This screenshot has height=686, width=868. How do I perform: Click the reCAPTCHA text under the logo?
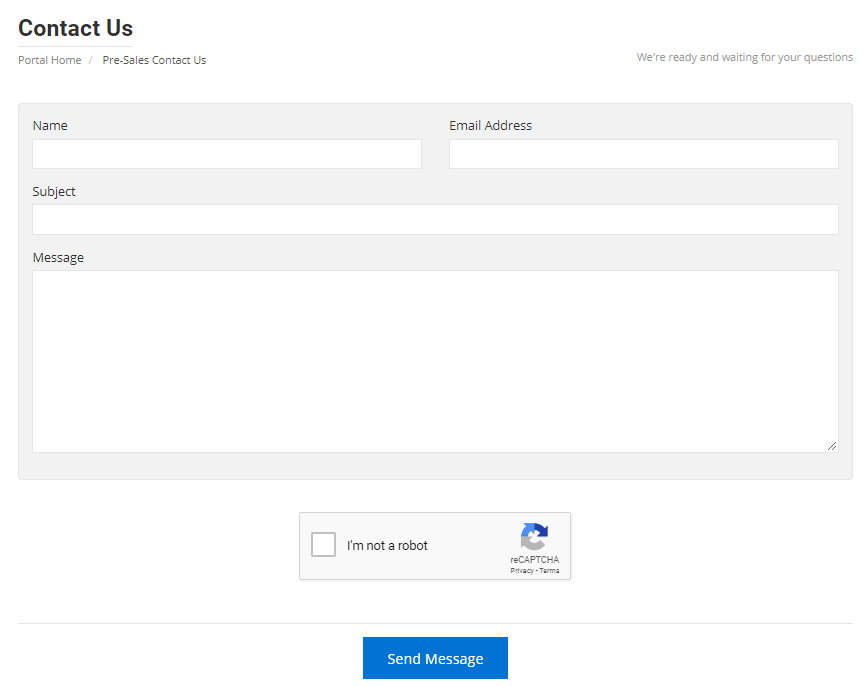tap(534, 560)
